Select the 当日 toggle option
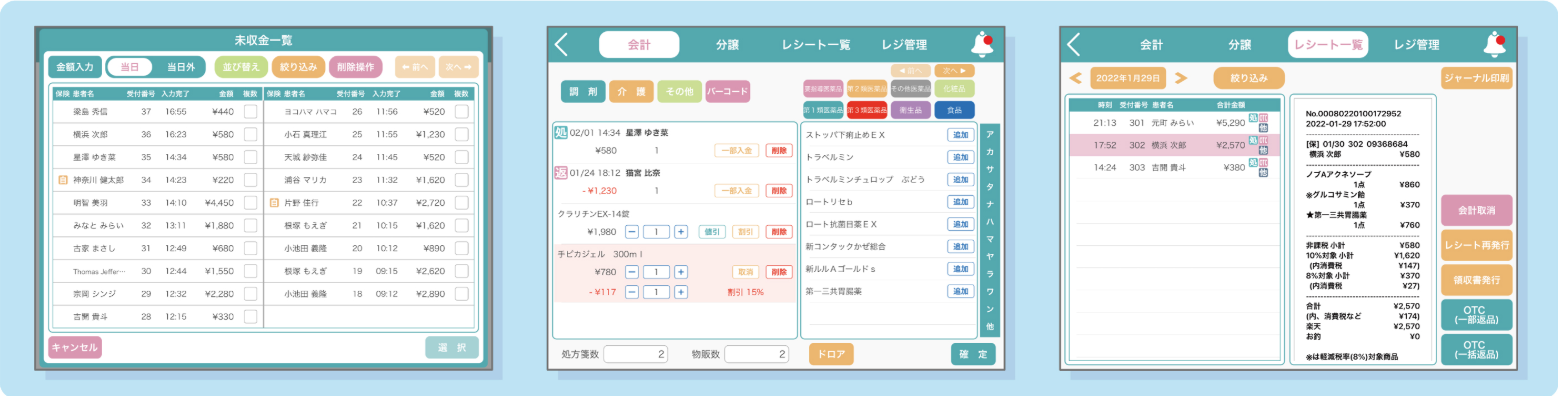Image resolution: width=1558 pixels, height=396 pixels. [x=130, y=67]
